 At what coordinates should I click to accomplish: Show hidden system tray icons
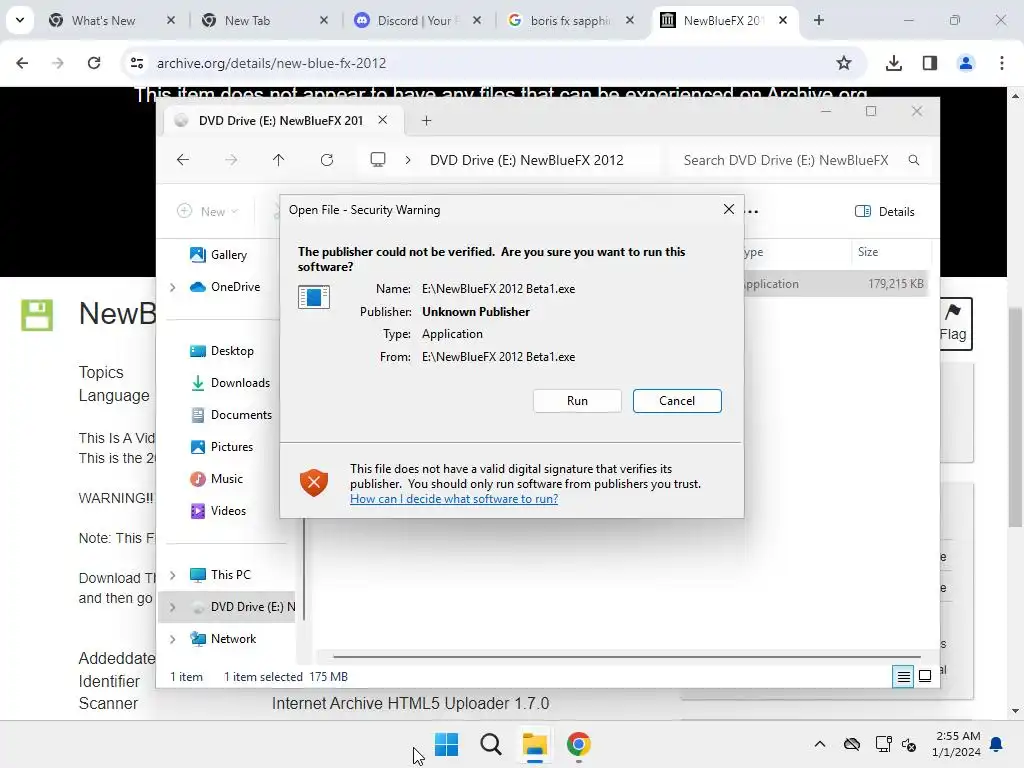point(820,744)
